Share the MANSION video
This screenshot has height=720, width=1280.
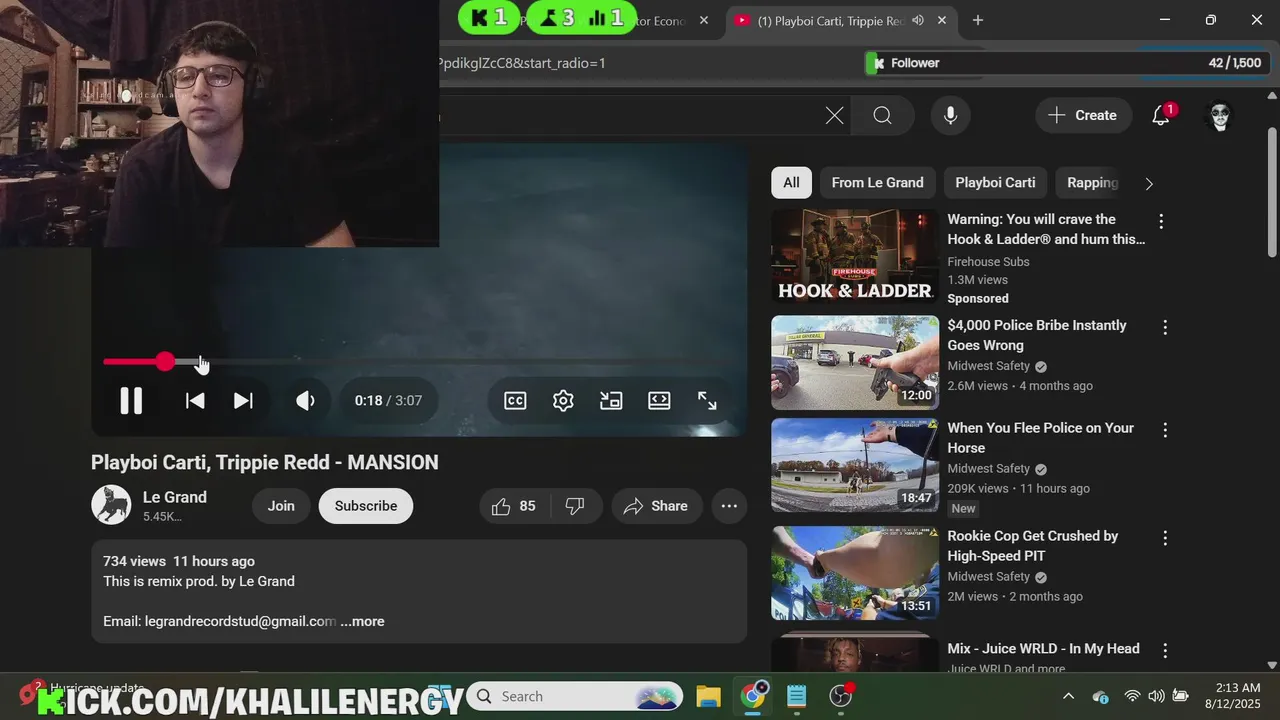(656, 506)
